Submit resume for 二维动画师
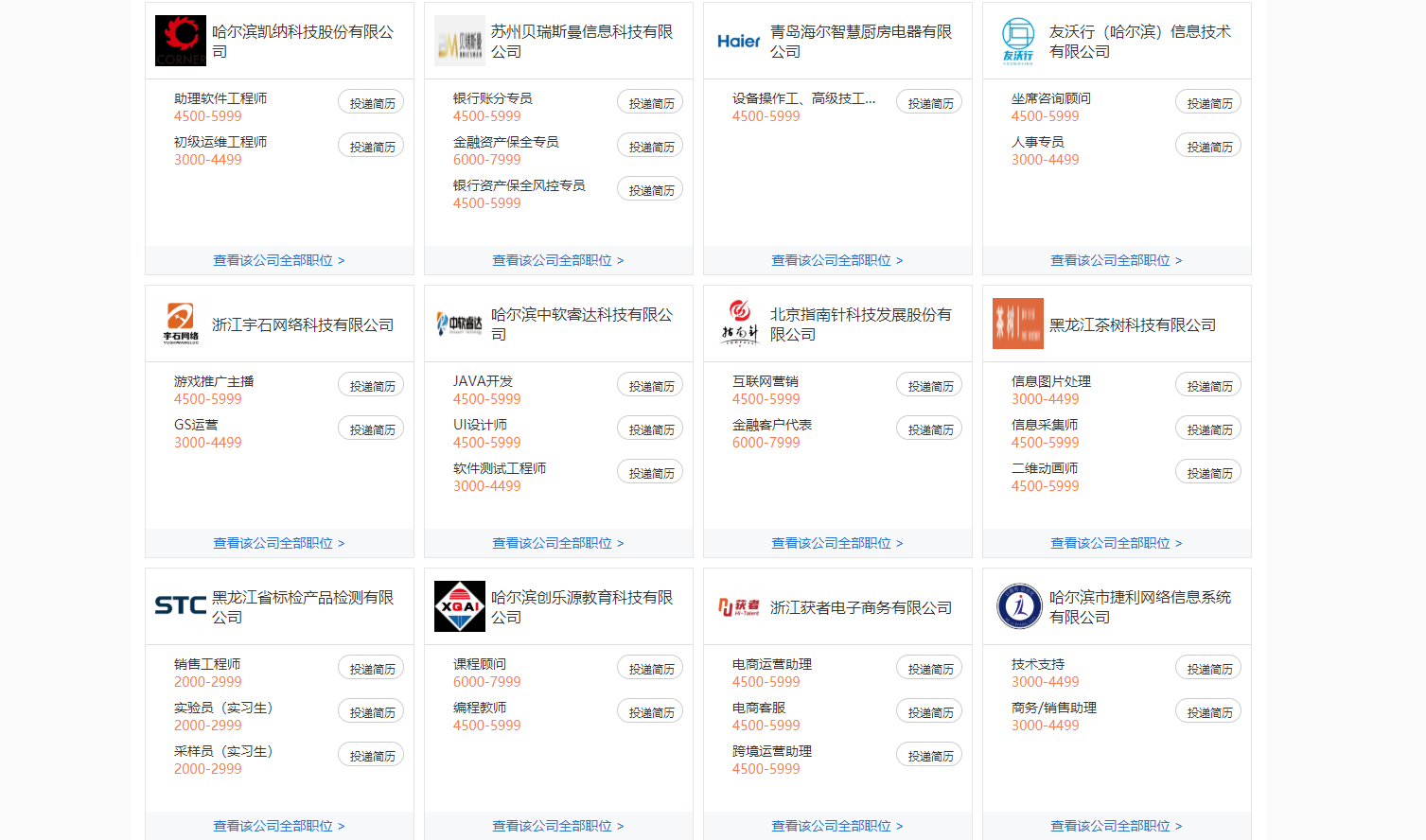The width and height of the screenshot is (1426, 840). pyautogui.click(x=1208, y=472)
